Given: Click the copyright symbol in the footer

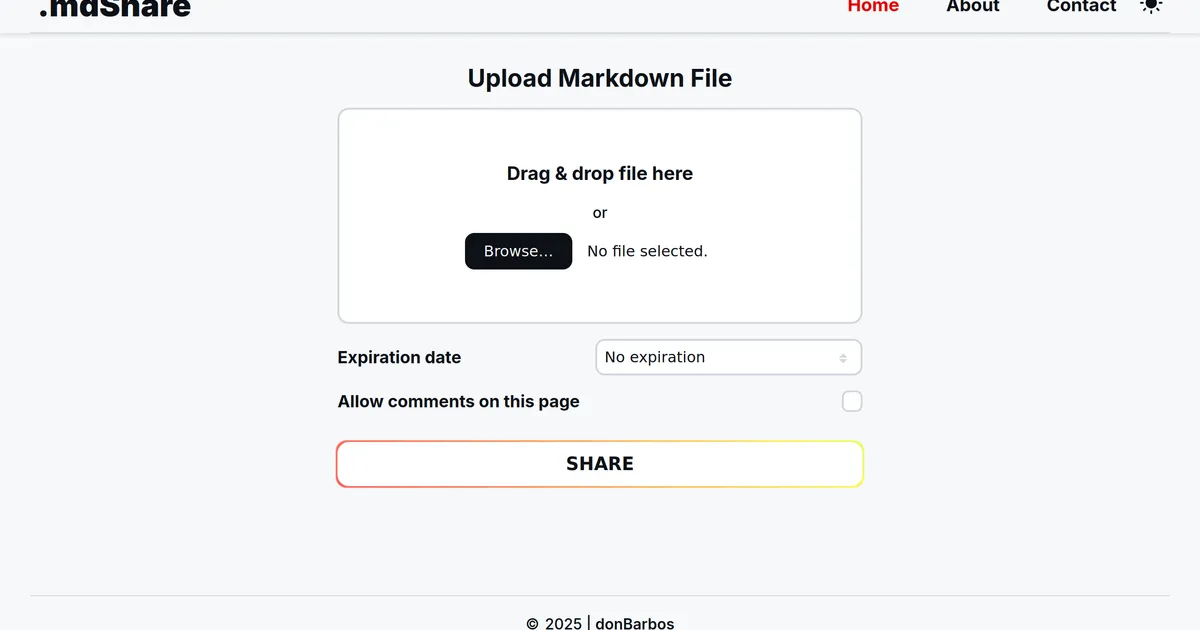Looking at the screenshot, I should click(532, 624).
